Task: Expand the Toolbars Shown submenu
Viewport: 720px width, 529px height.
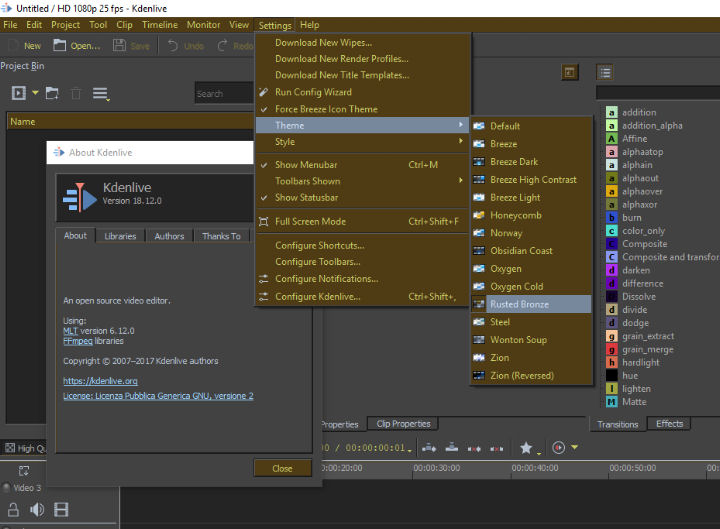Action: pos(363,181)
